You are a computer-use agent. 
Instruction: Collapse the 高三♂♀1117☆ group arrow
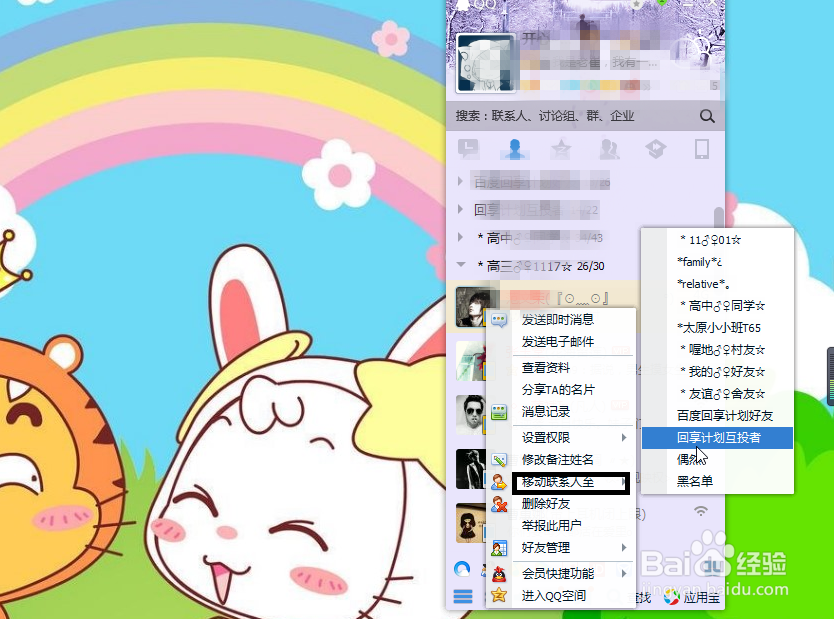click(x=461, y=265)
